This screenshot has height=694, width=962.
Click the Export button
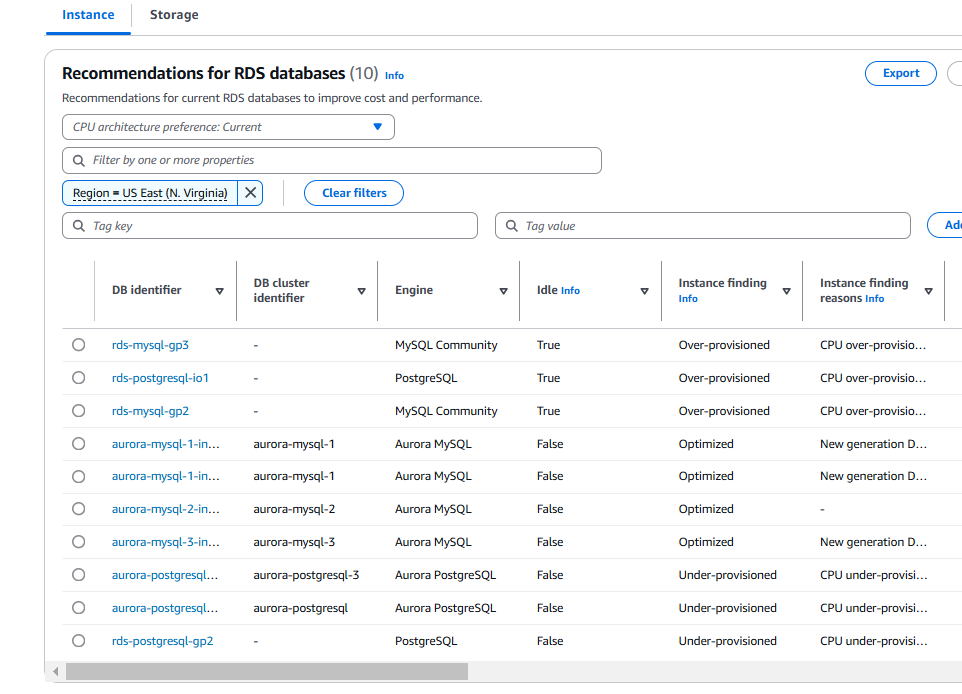(x=899, y=73)
